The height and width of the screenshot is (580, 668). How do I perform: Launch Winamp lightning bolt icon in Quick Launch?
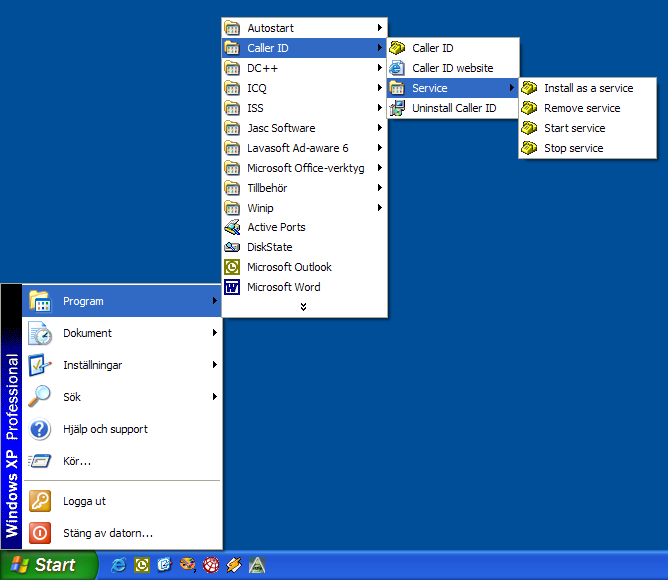[234, 566]
